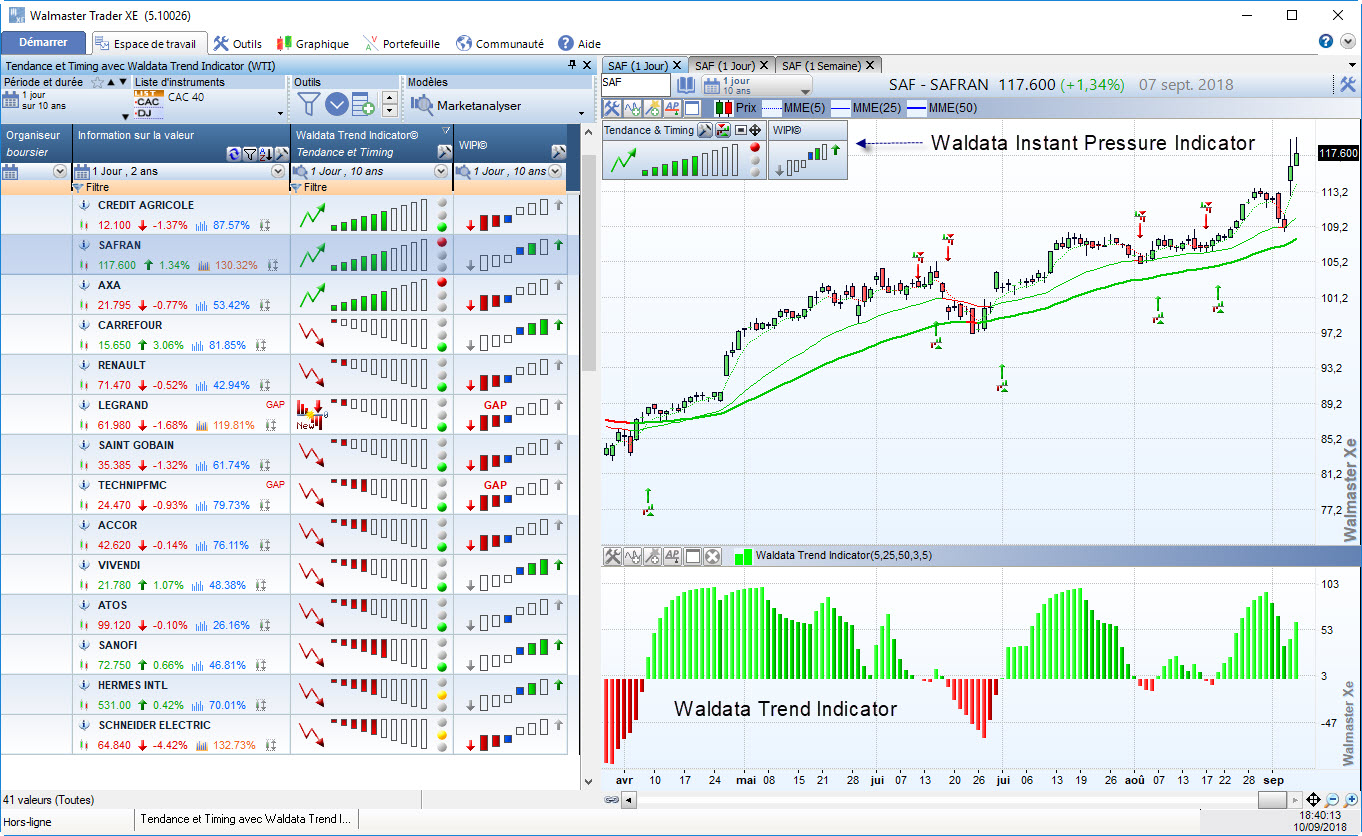Click the Démarrer button

[44, 42]
